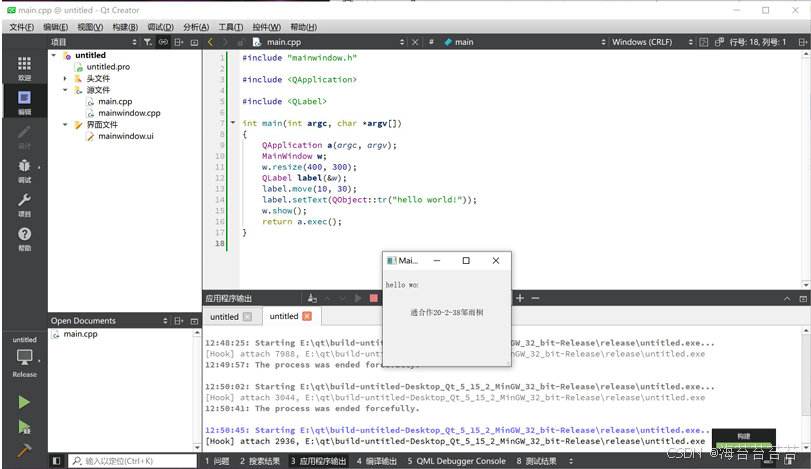
Task: Select mainwindow.ui in the project tree
Action: click(x=126, y=136)
